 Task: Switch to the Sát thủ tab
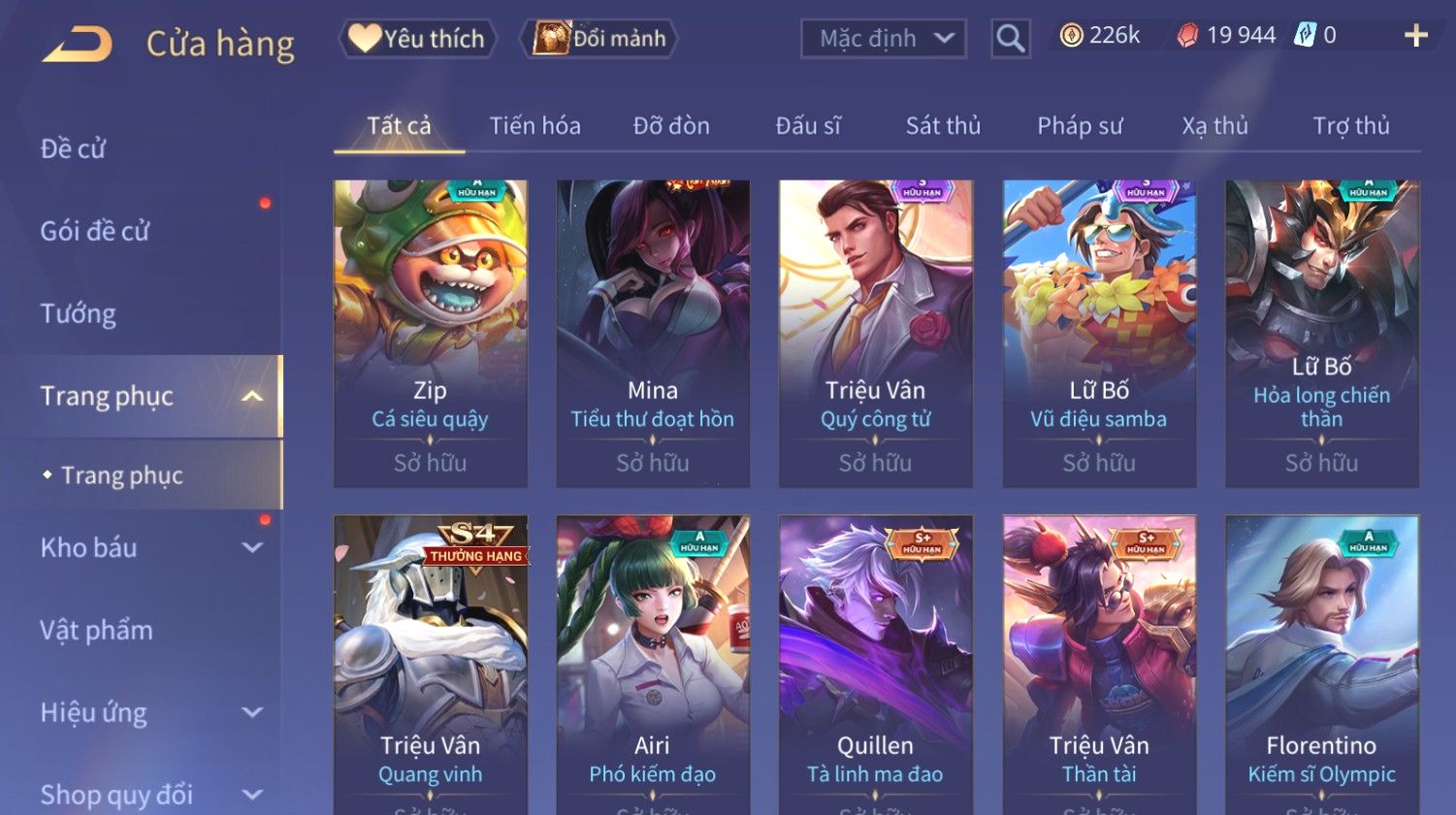(x=943, y=126)
